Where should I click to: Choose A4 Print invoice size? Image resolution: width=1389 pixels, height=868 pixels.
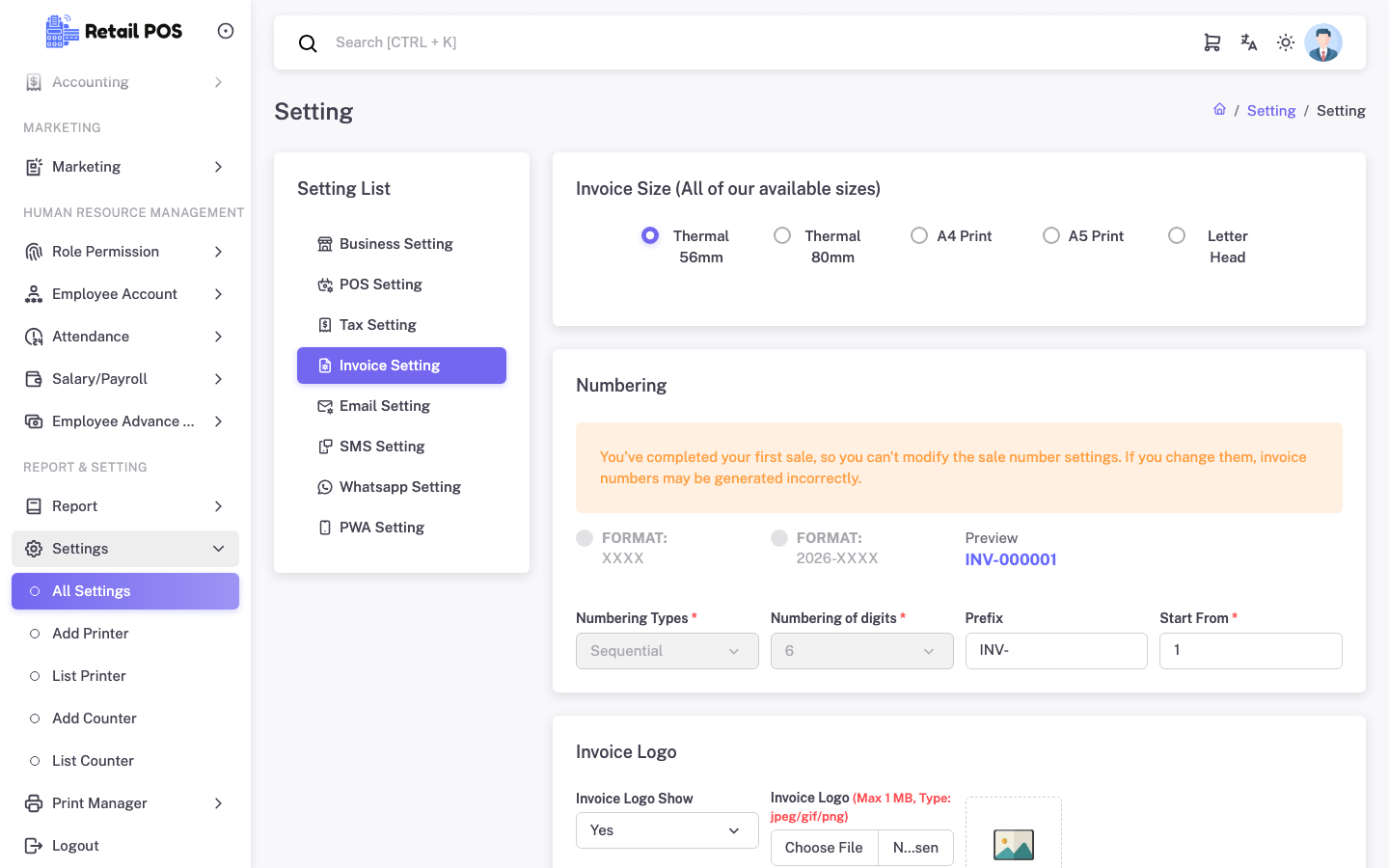(919, 235)
